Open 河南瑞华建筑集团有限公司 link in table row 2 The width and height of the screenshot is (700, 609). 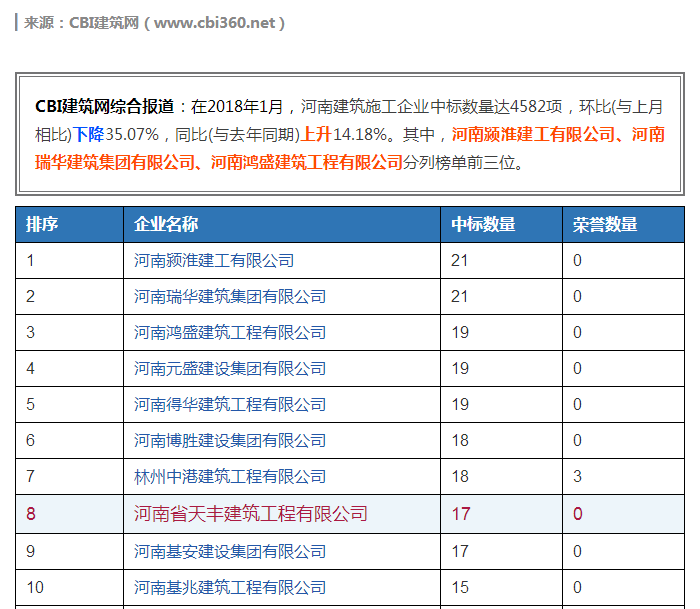(230, 297)
